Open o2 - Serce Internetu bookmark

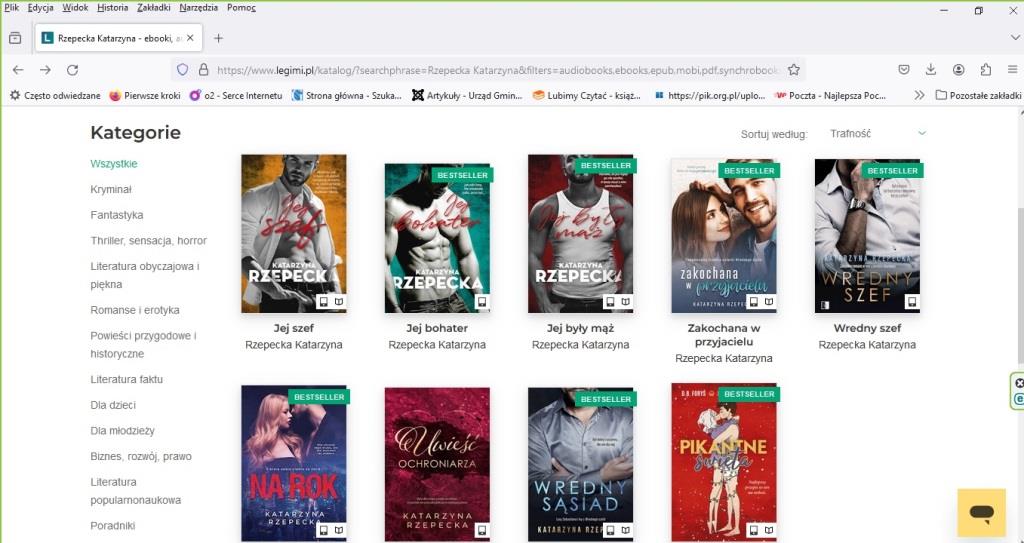[235, 95]
